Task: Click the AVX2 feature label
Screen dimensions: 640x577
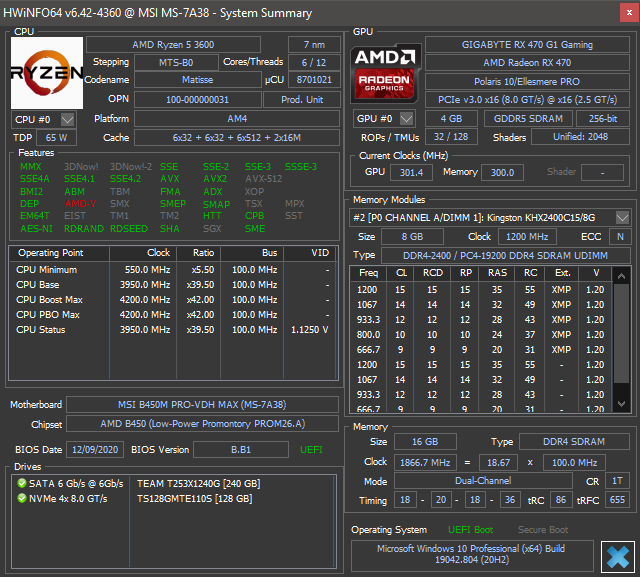Action: click(215, 179)
